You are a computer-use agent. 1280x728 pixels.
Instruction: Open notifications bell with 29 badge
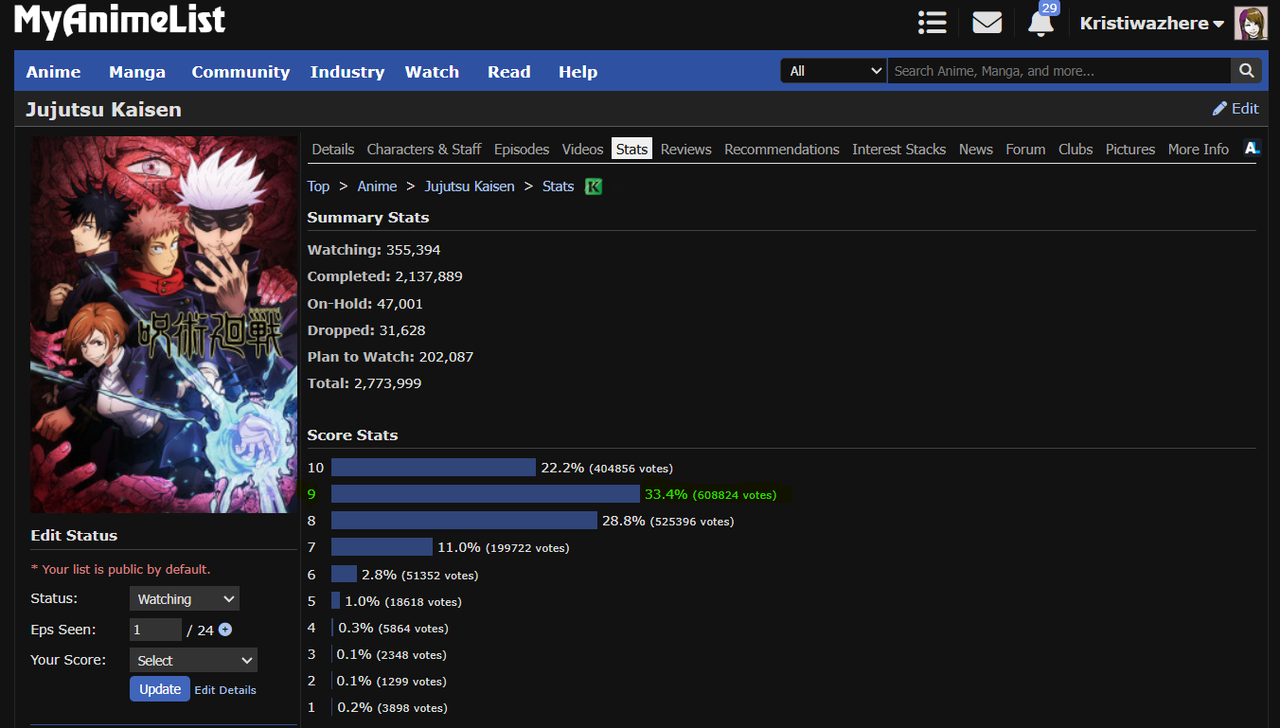(1041, 22)
